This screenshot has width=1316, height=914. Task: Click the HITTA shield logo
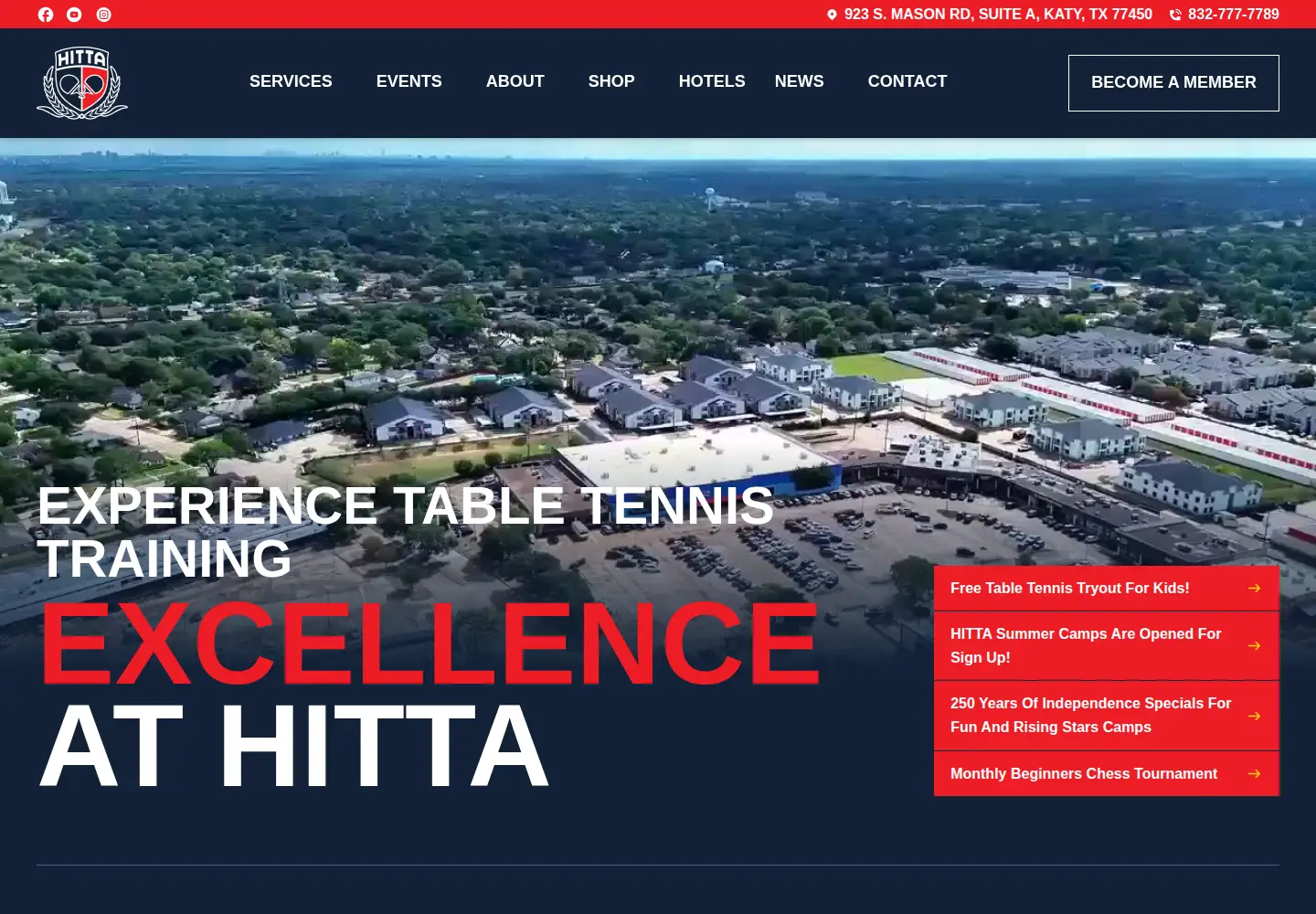click(82, 83)
